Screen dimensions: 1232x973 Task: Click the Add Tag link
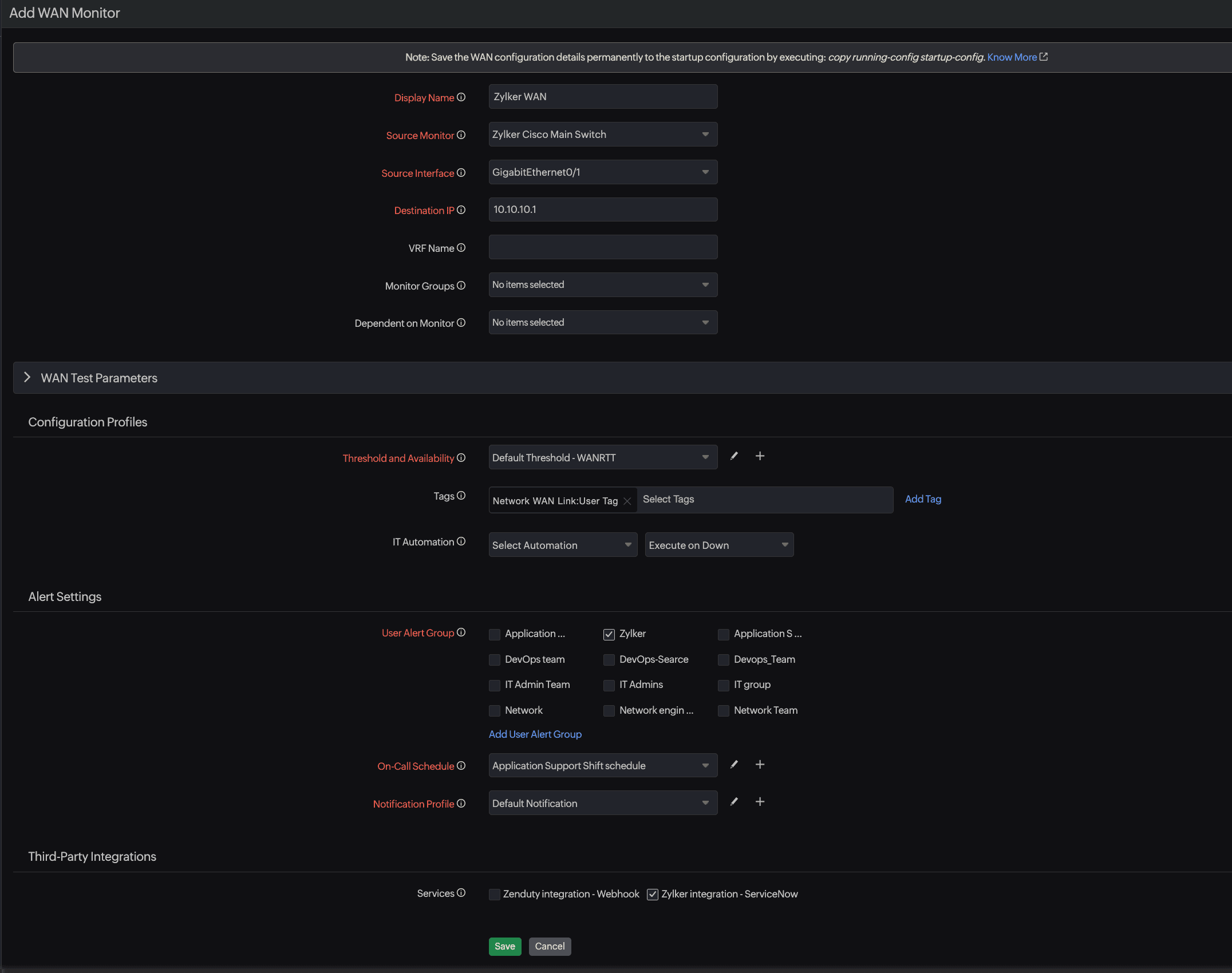923,499
